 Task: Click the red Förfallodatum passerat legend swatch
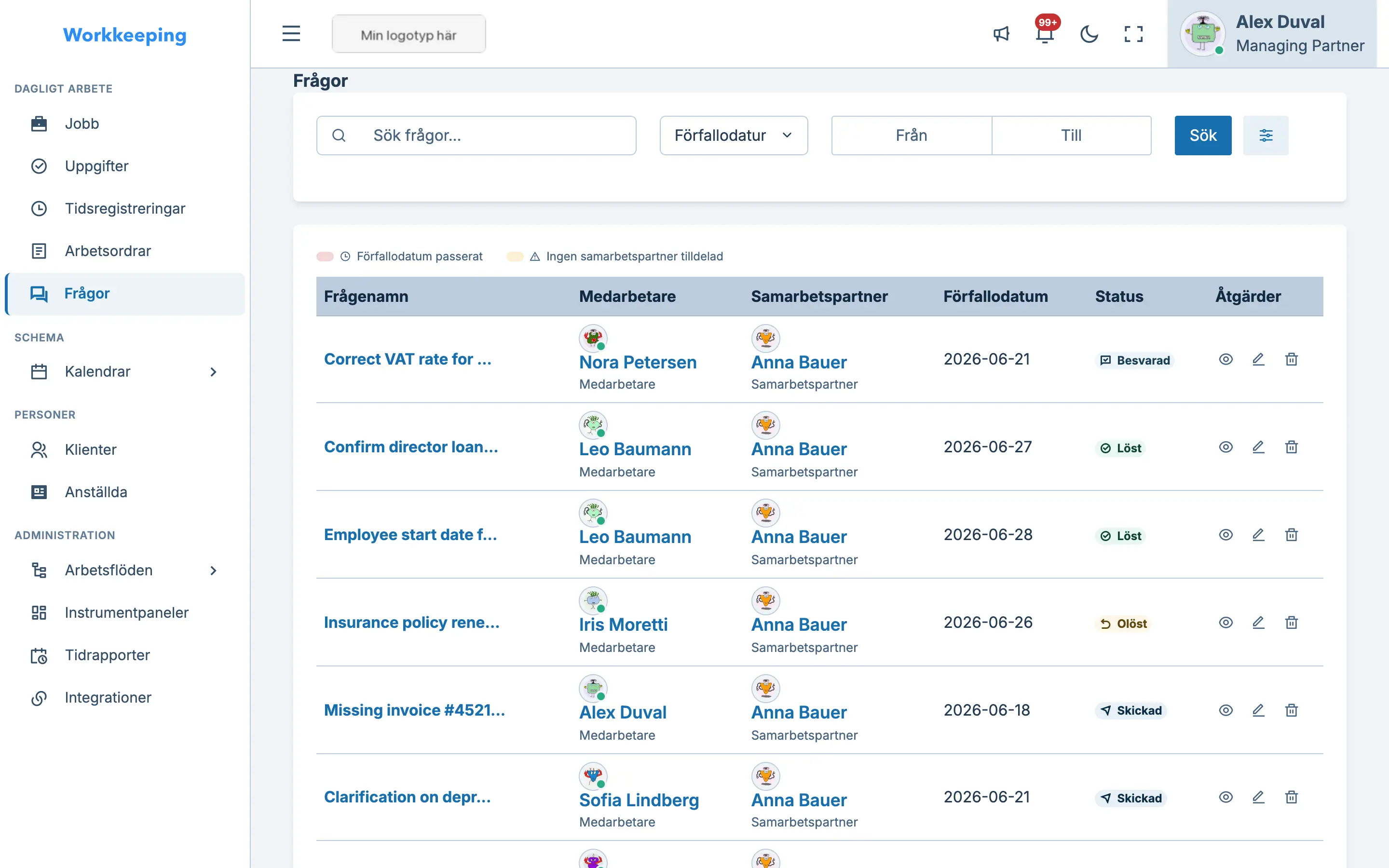[x=325, y=257]
